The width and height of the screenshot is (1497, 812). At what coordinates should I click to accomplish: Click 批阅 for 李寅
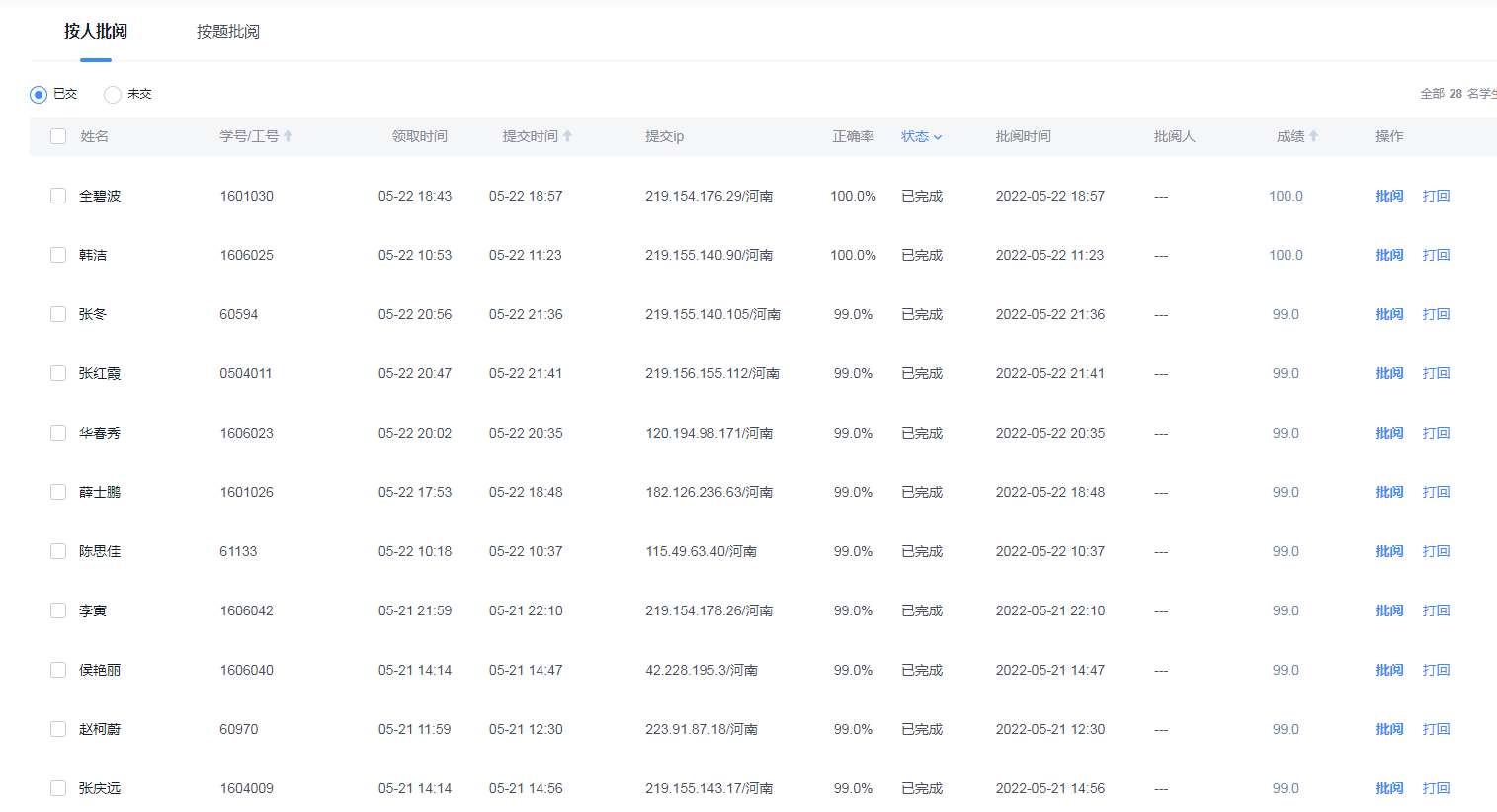pos(1389,610)
